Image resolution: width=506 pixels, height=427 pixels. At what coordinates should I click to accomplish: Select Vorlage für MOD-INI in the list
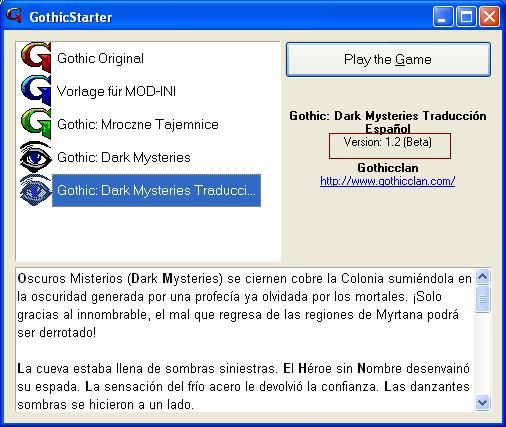(116, 91)
